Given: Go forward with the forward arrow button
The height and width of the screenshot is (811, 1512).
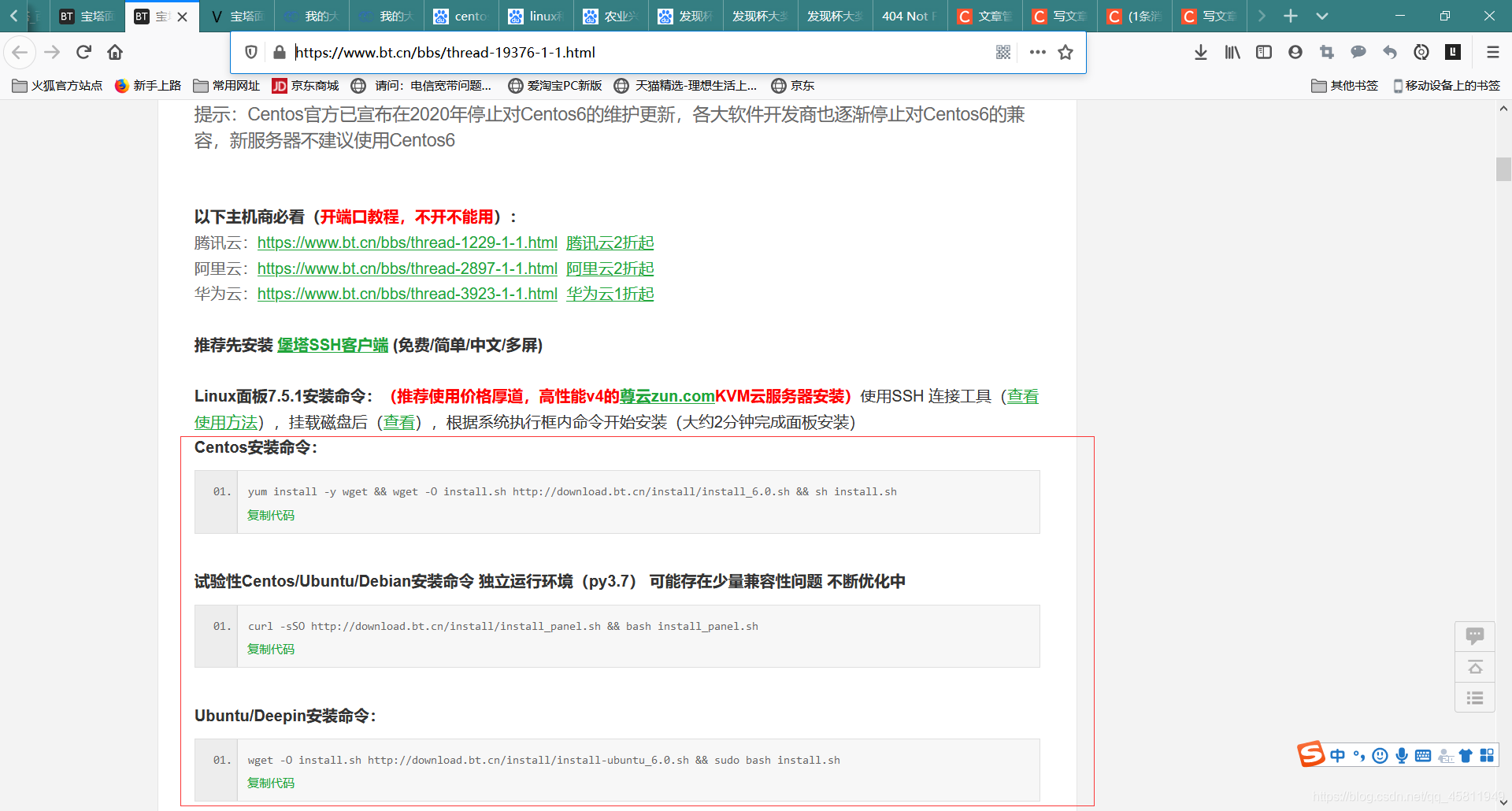Looking at the screenshot, I should point(52,52).
